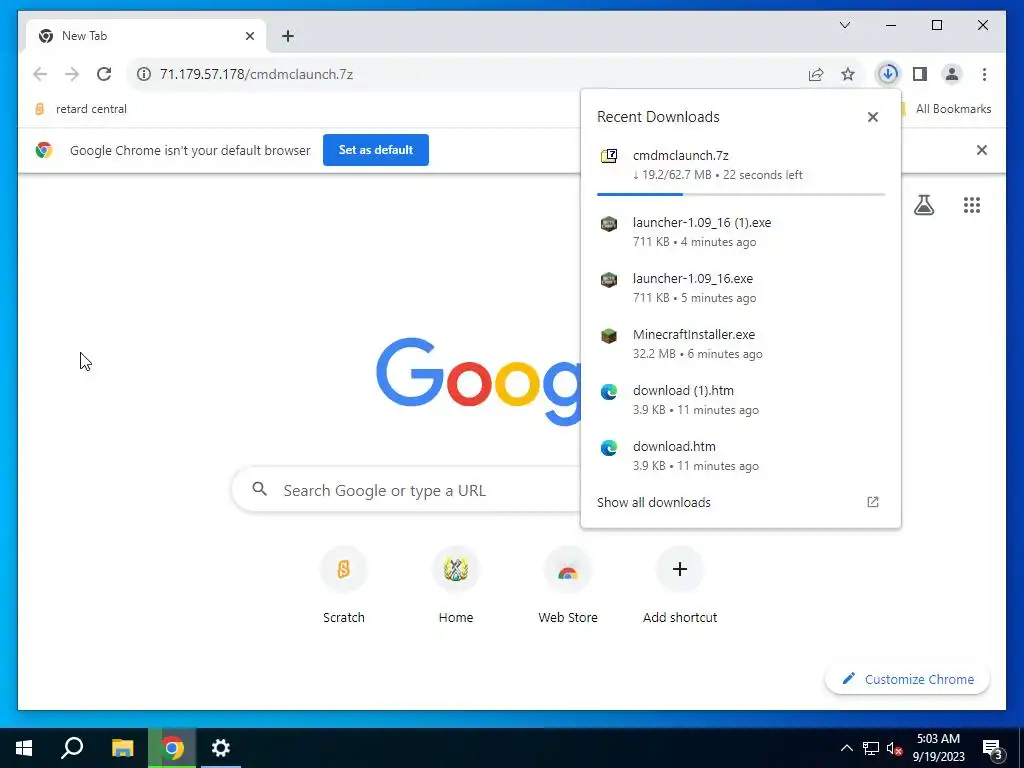Open the Home shortcut tile
This screenshot has width=1024, height=768.
click(x=456, y=584)
